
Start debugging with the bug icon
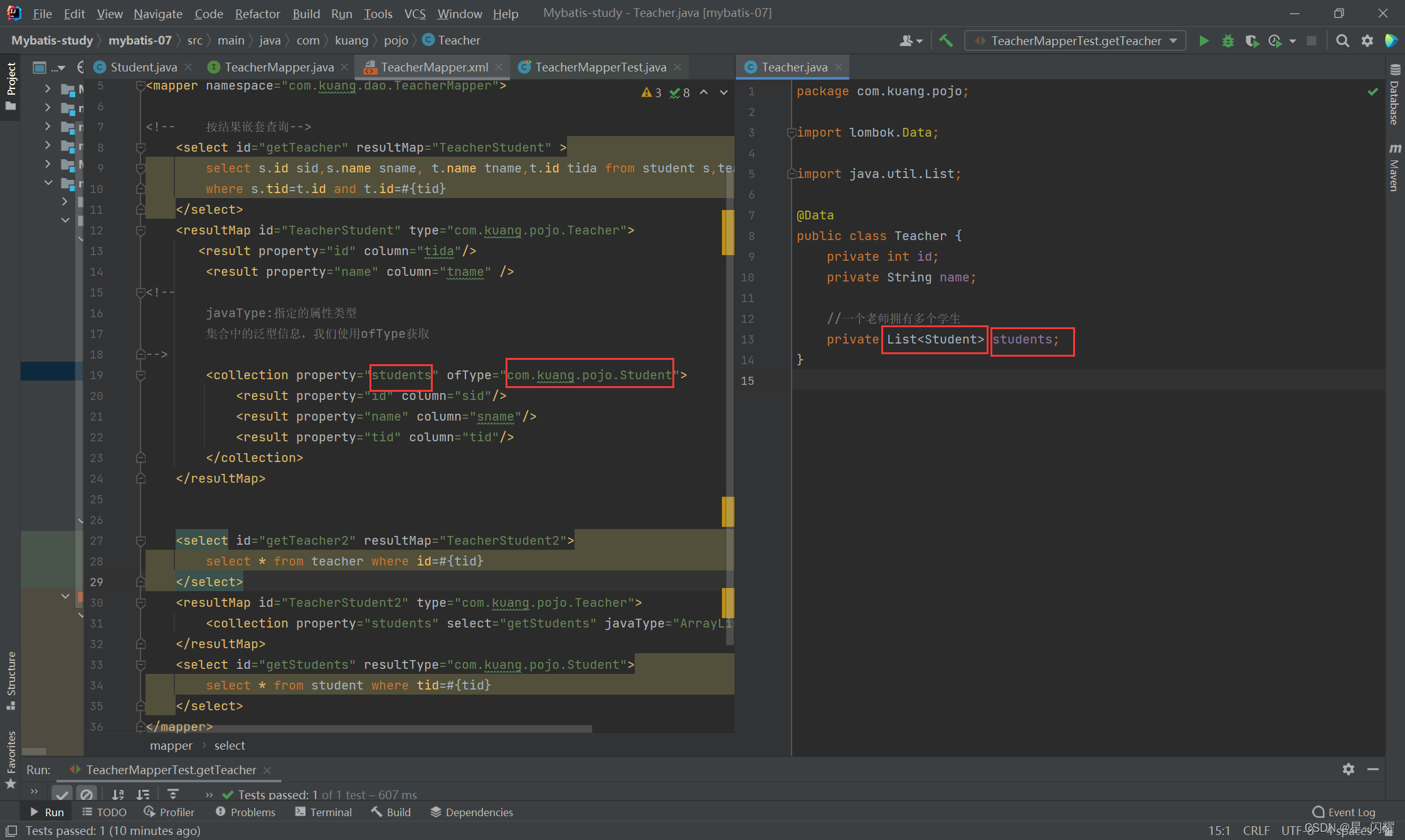pos(1227,41)
